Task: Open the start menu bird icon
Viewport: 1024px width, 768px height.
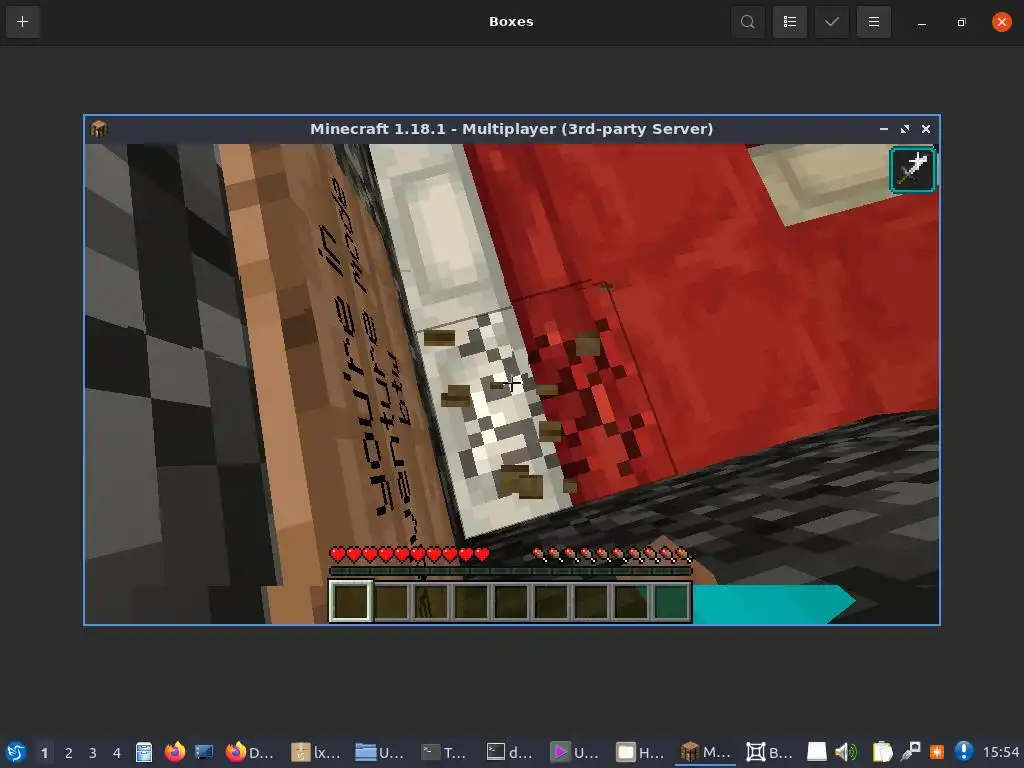Action: pos(16,752)
